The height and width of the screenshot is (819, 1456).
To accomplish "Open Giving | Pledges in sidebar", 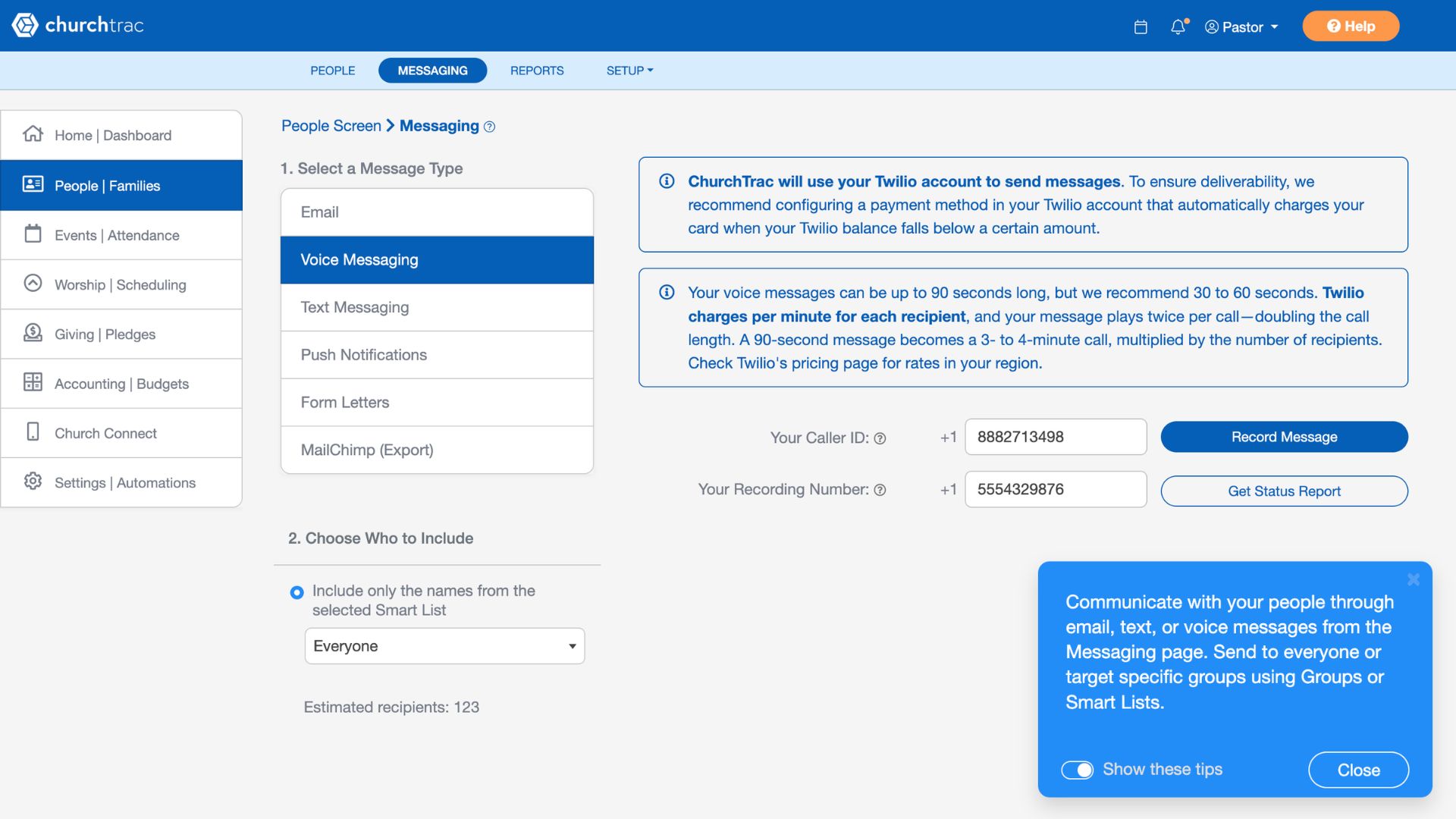I will click(121, 334).
